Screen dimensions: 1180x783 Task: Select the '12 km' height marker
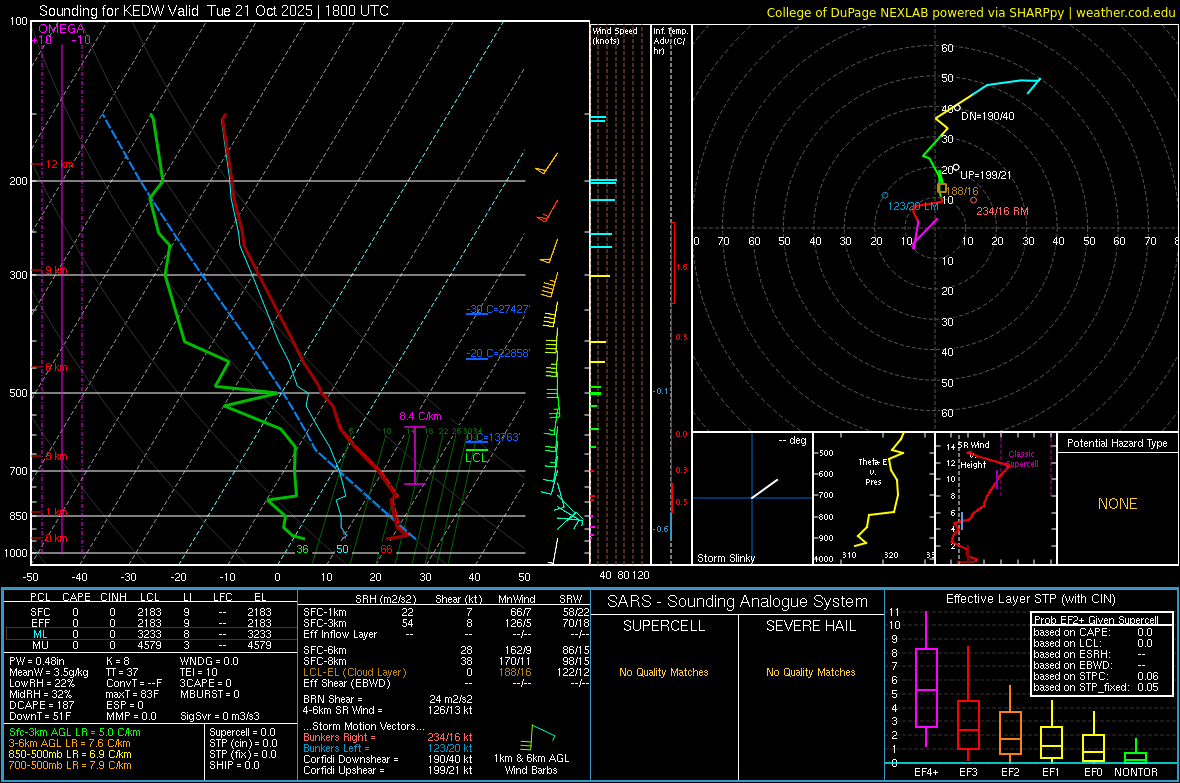pyautogui.click(x=59, y=164)
